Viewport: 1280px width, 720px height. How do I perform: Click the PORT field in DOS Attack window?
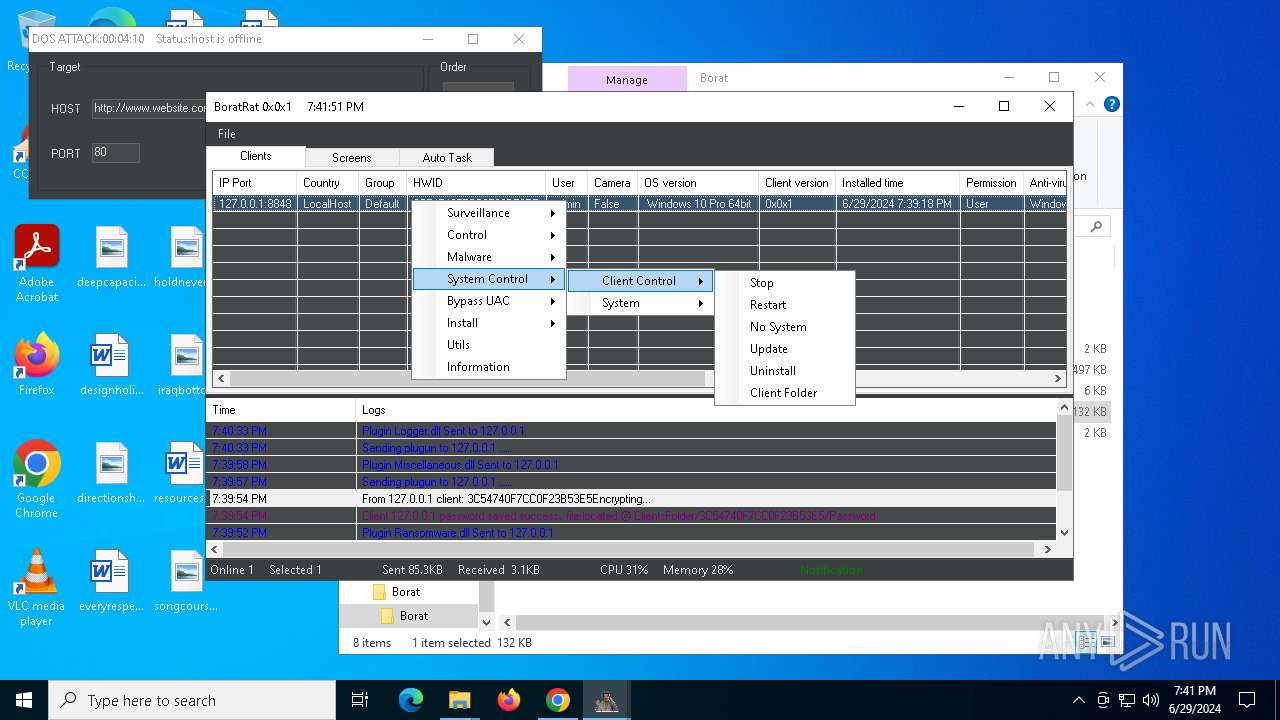[115, 153]
